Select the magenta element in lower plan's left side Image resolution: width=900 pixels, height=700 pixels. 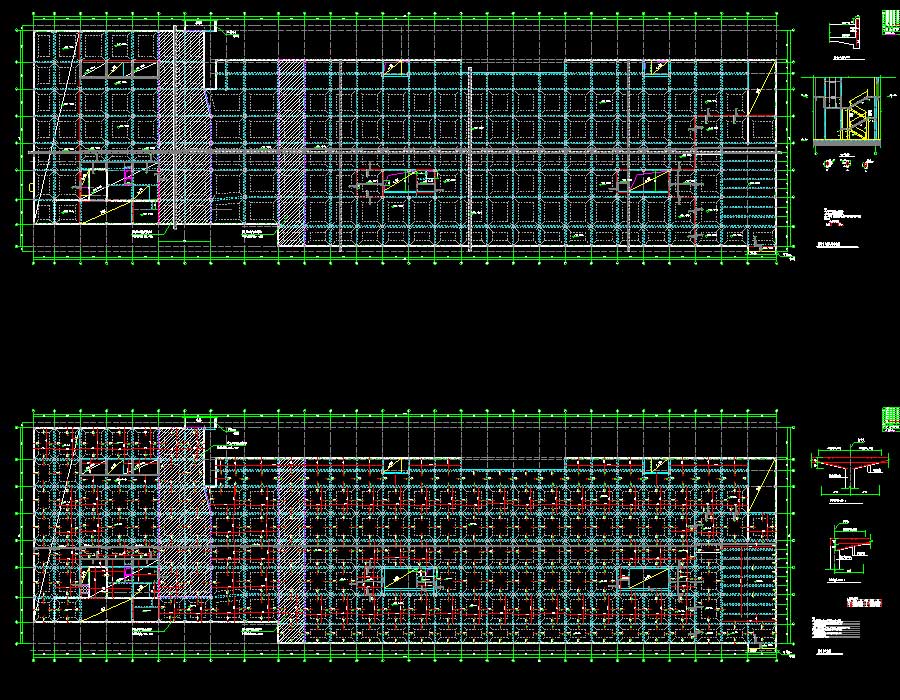126,572
